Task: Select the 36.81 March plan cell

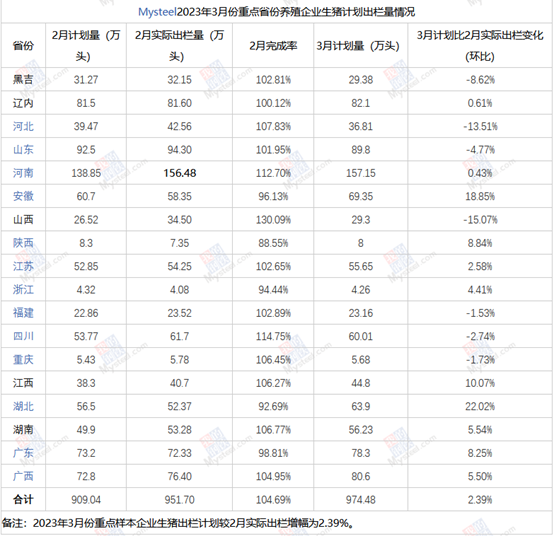Action: 360,126
